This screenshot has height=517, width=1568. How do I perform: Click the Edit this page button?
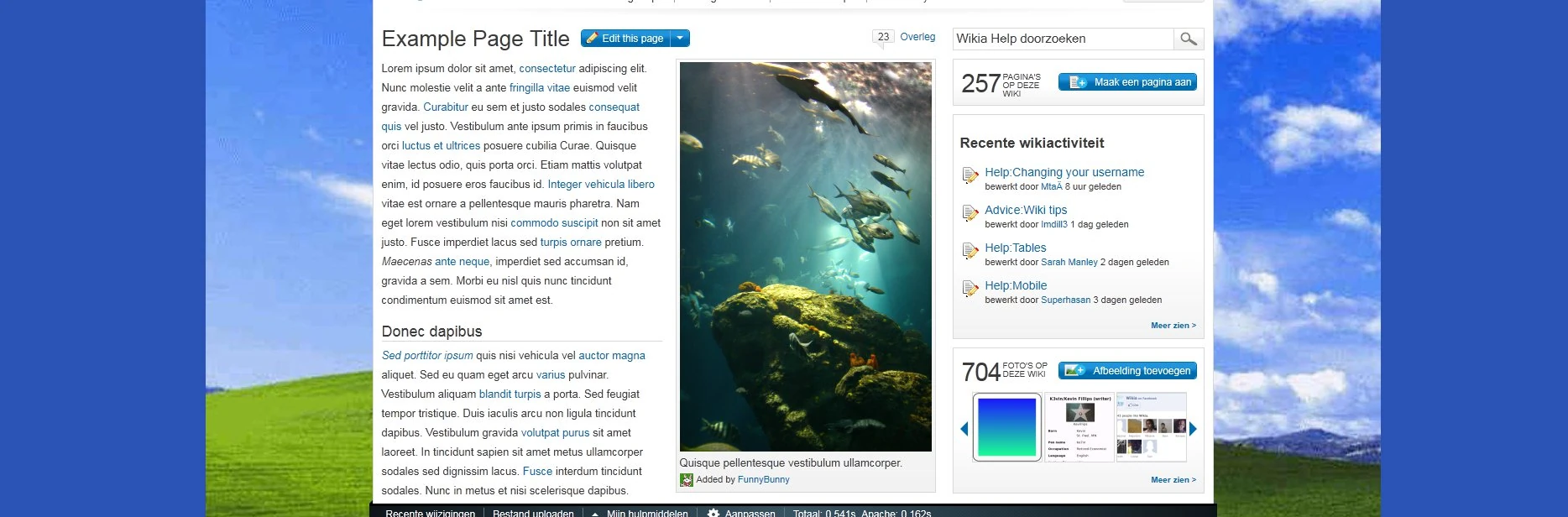click(626, 39)
